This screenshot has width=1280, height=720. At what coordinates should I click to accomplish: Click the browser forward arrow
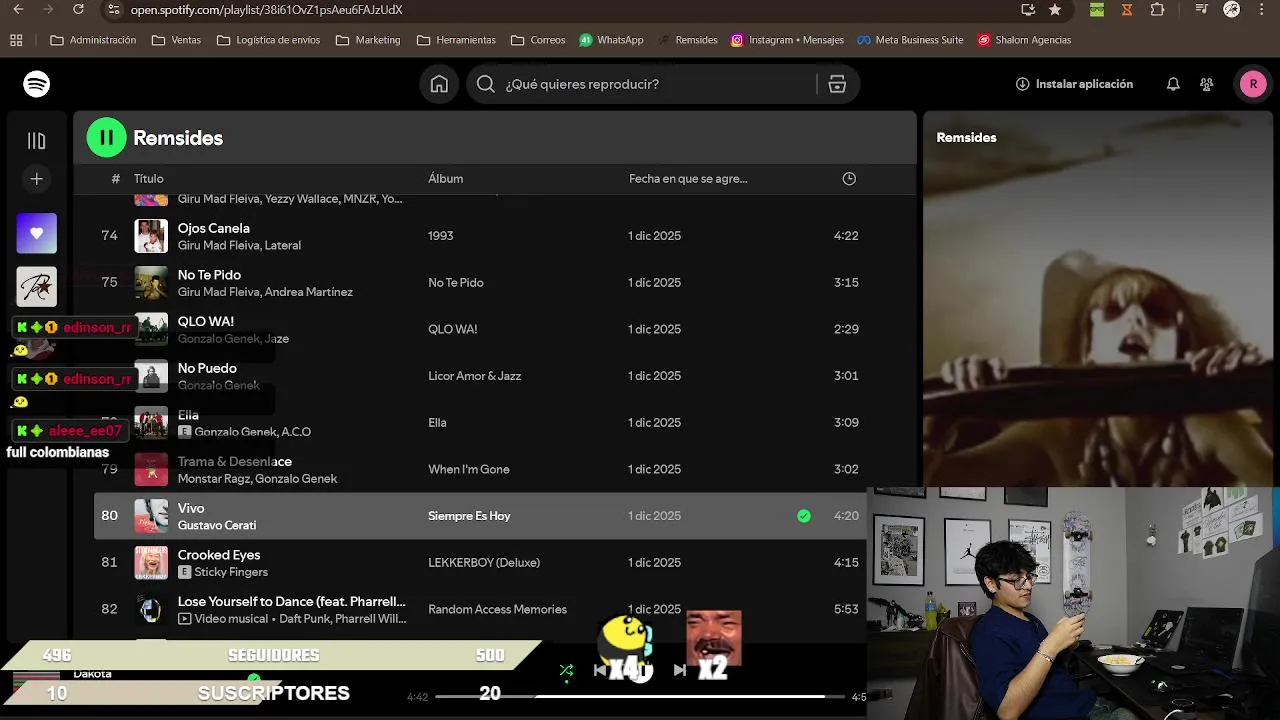click(48, 10)
